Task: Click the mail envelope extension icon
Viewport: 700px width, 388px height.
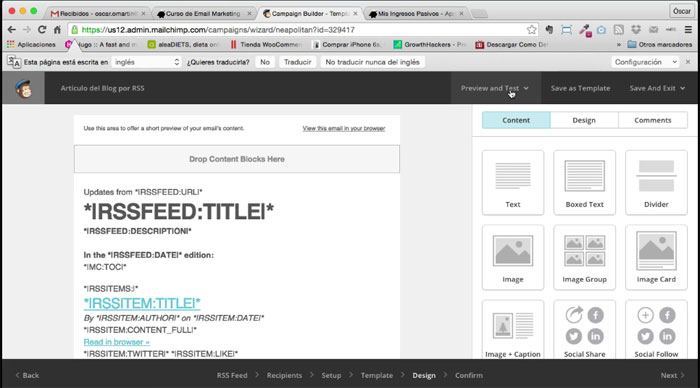Action: click(653, 29)
